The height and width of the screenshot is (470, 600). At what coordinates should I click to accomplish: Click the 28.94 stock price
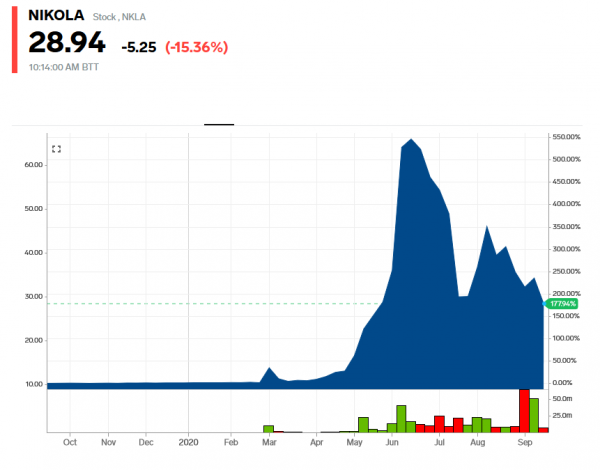(x=67, y=42)
